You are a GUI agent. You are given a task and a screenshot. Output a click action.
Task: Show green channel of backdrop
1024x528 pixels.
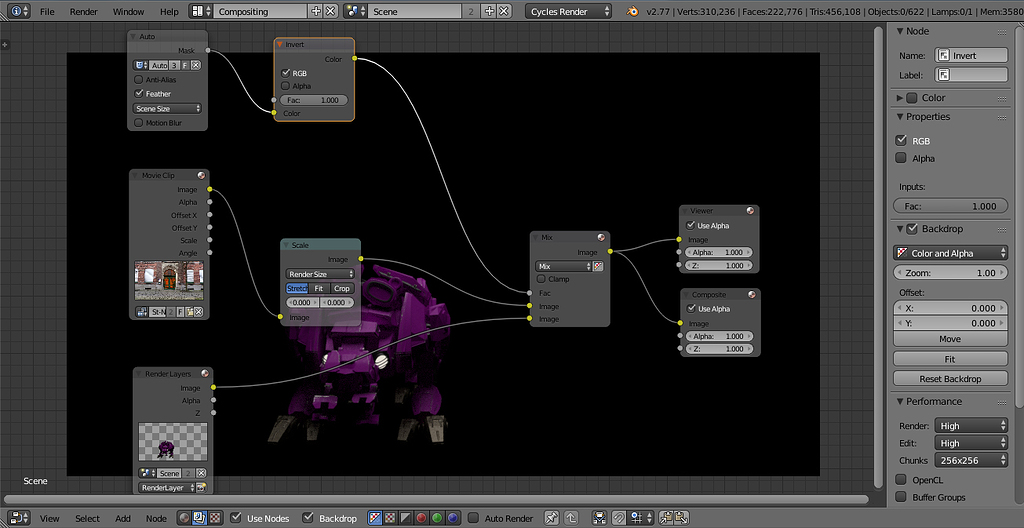[437, 518]
